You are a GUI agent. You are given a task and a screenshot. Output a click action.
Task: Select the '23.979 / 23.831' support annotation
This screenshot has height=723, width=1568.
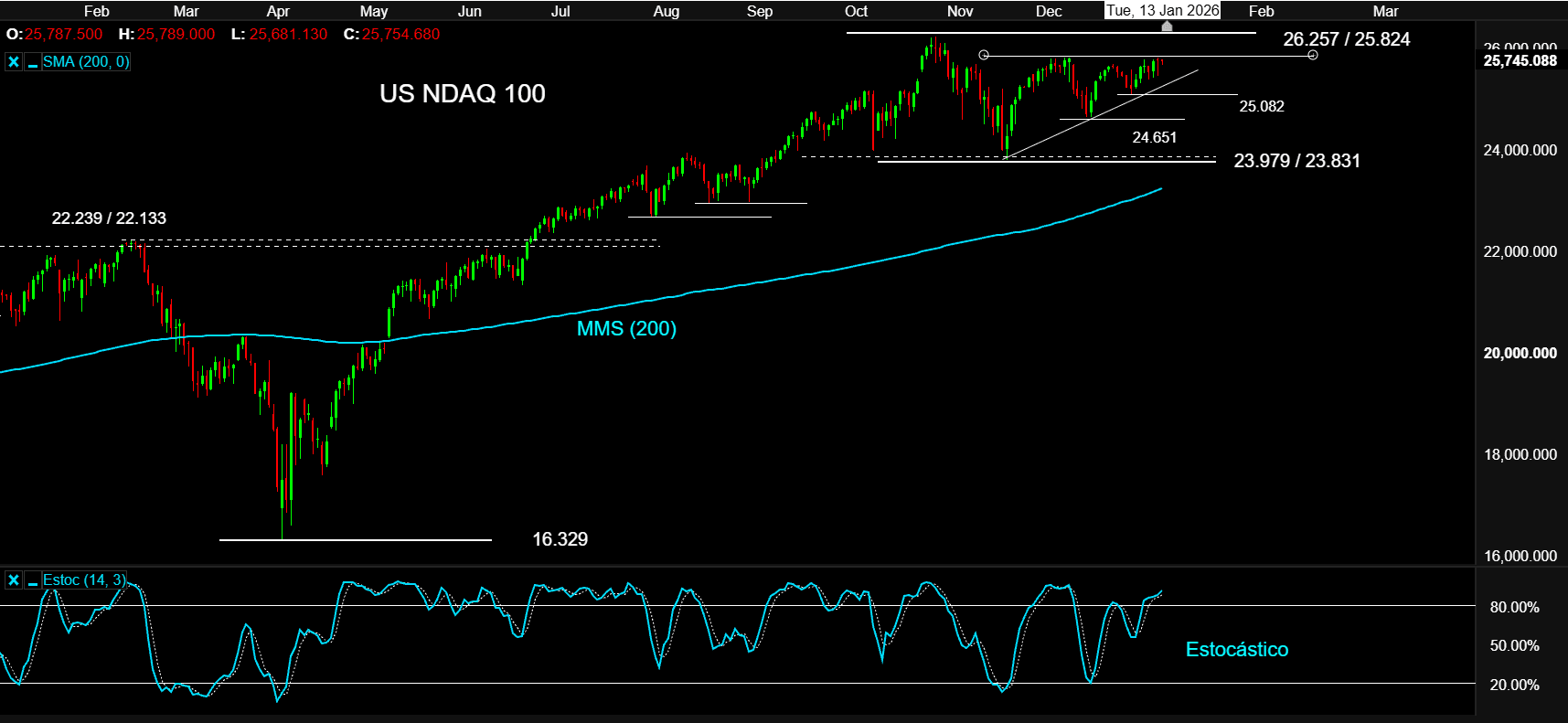tap(1297, 161)
